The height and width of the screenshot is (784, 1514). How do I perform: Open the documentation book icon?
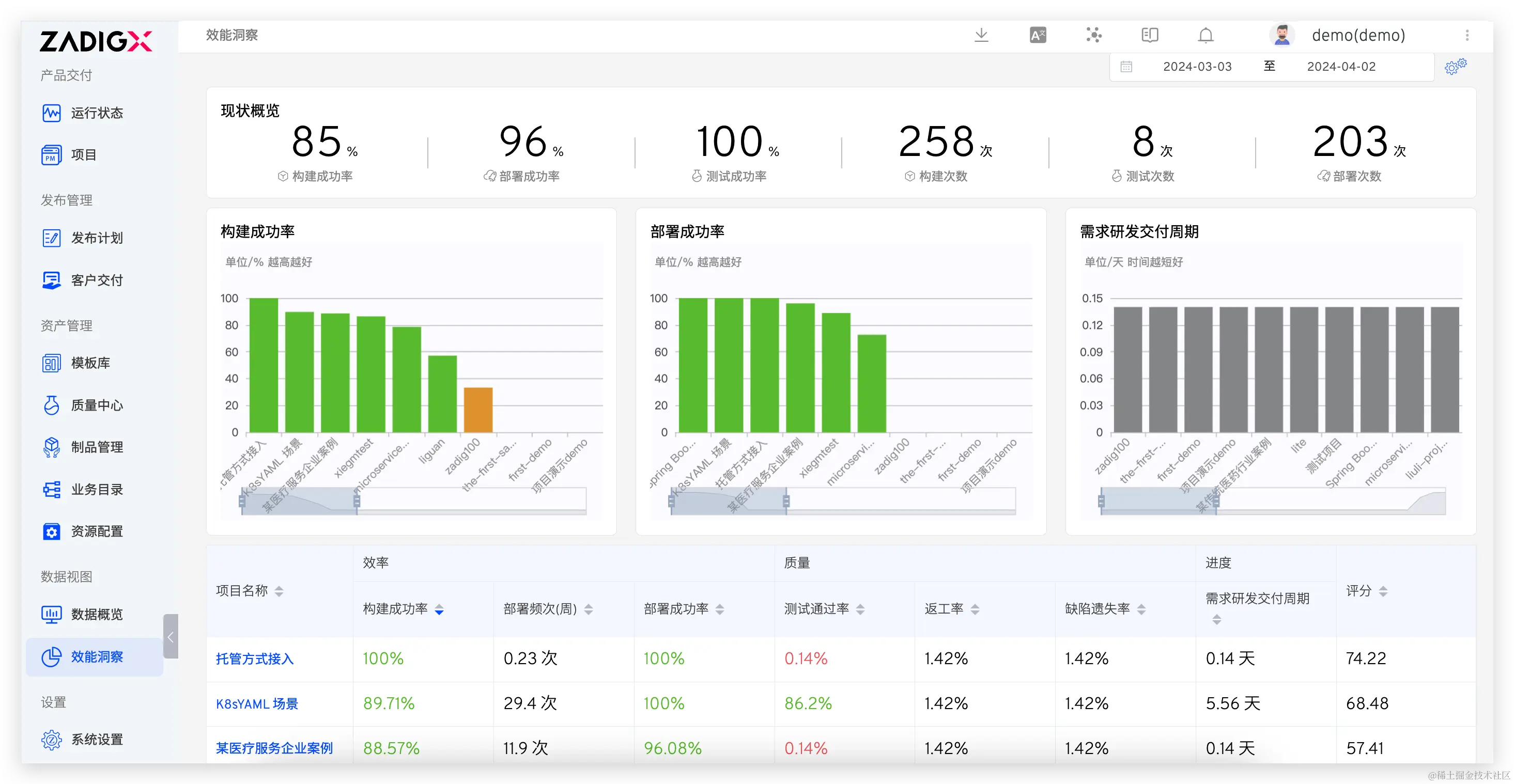1150,35
